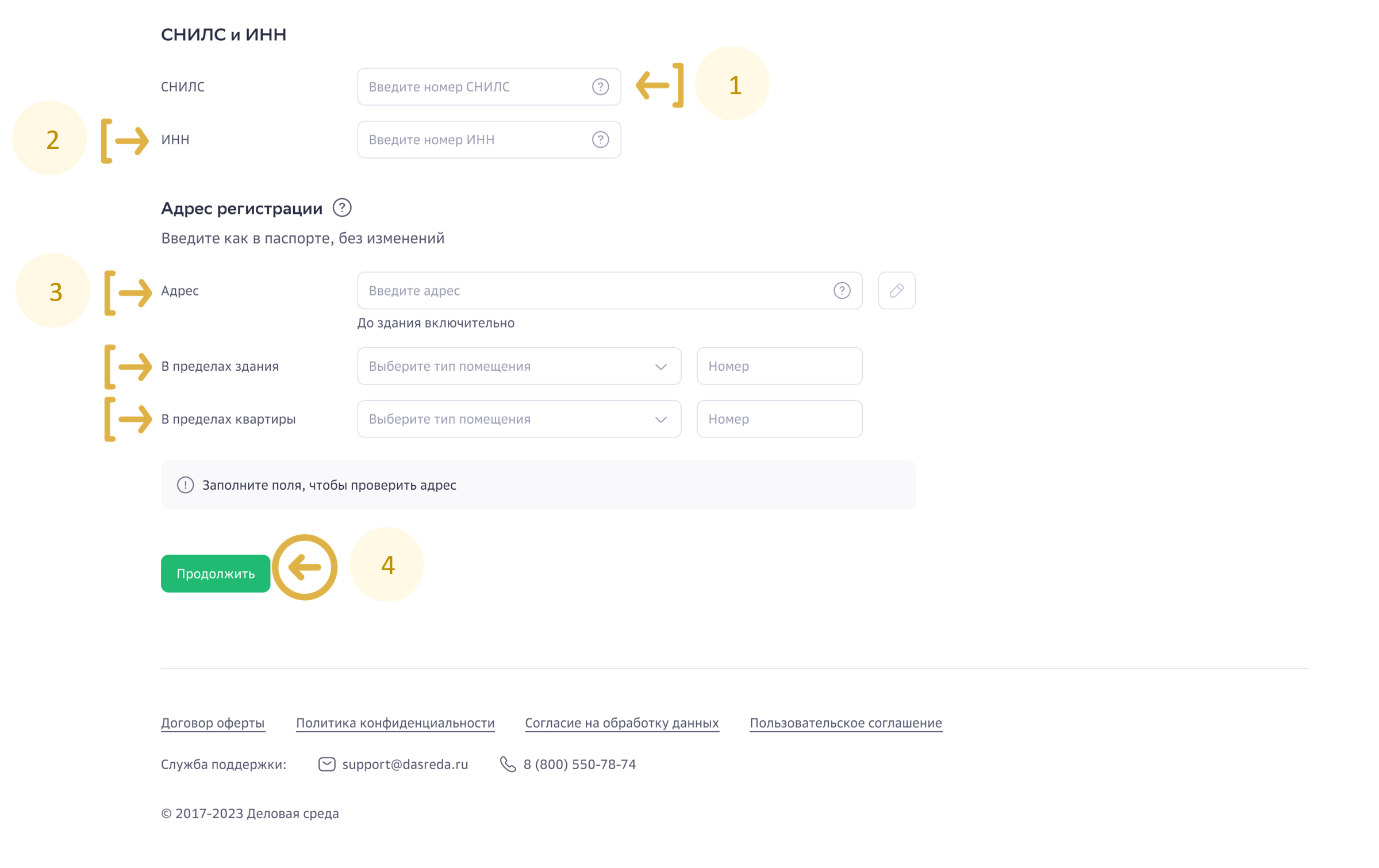Click the Заполните поля, чтобы проверить адрес notice text
Viewport: 1379px width, 868px height.
point(329,485)
